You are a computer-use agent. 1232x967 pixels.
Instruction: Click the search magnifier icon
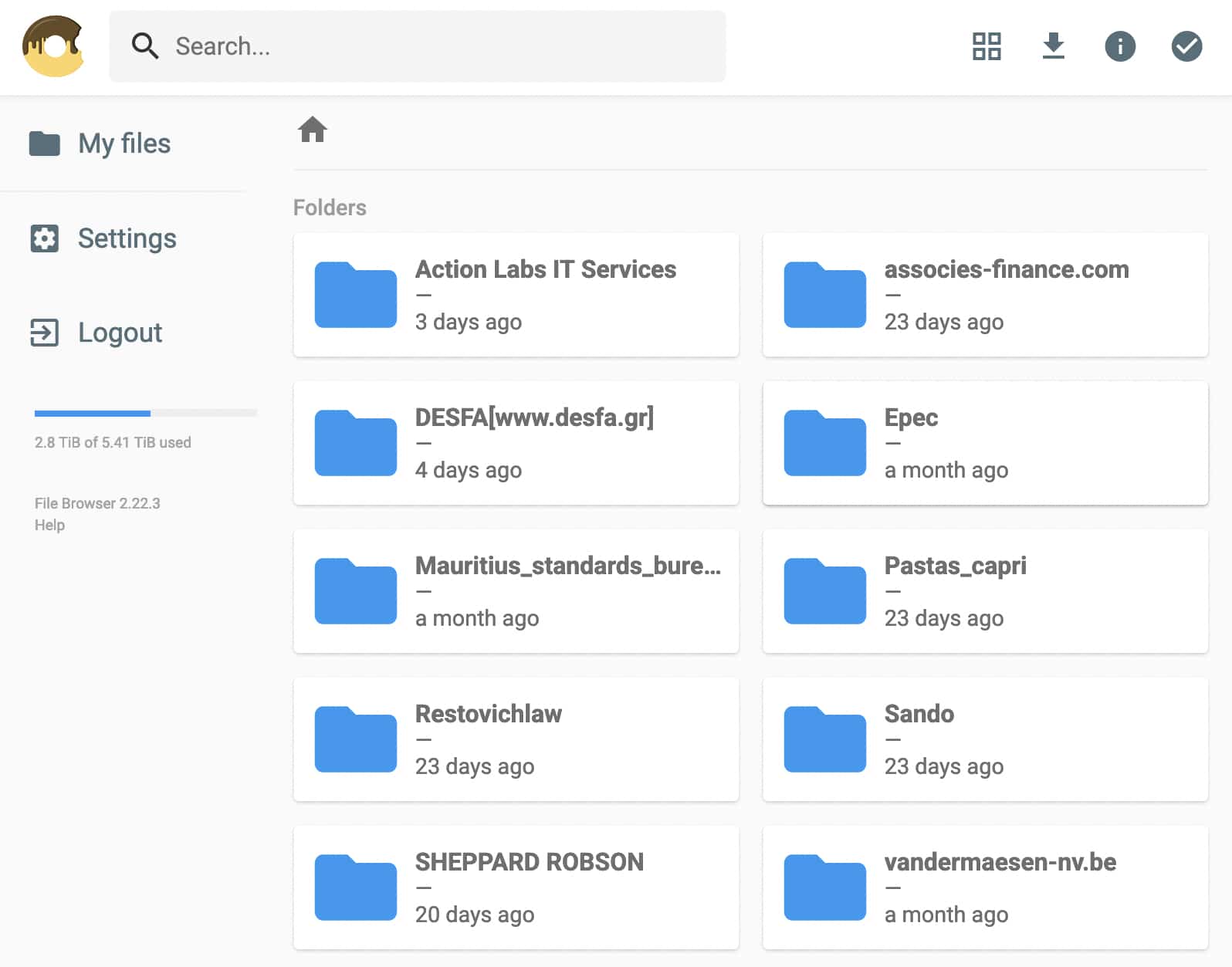[x=144, y=46]
